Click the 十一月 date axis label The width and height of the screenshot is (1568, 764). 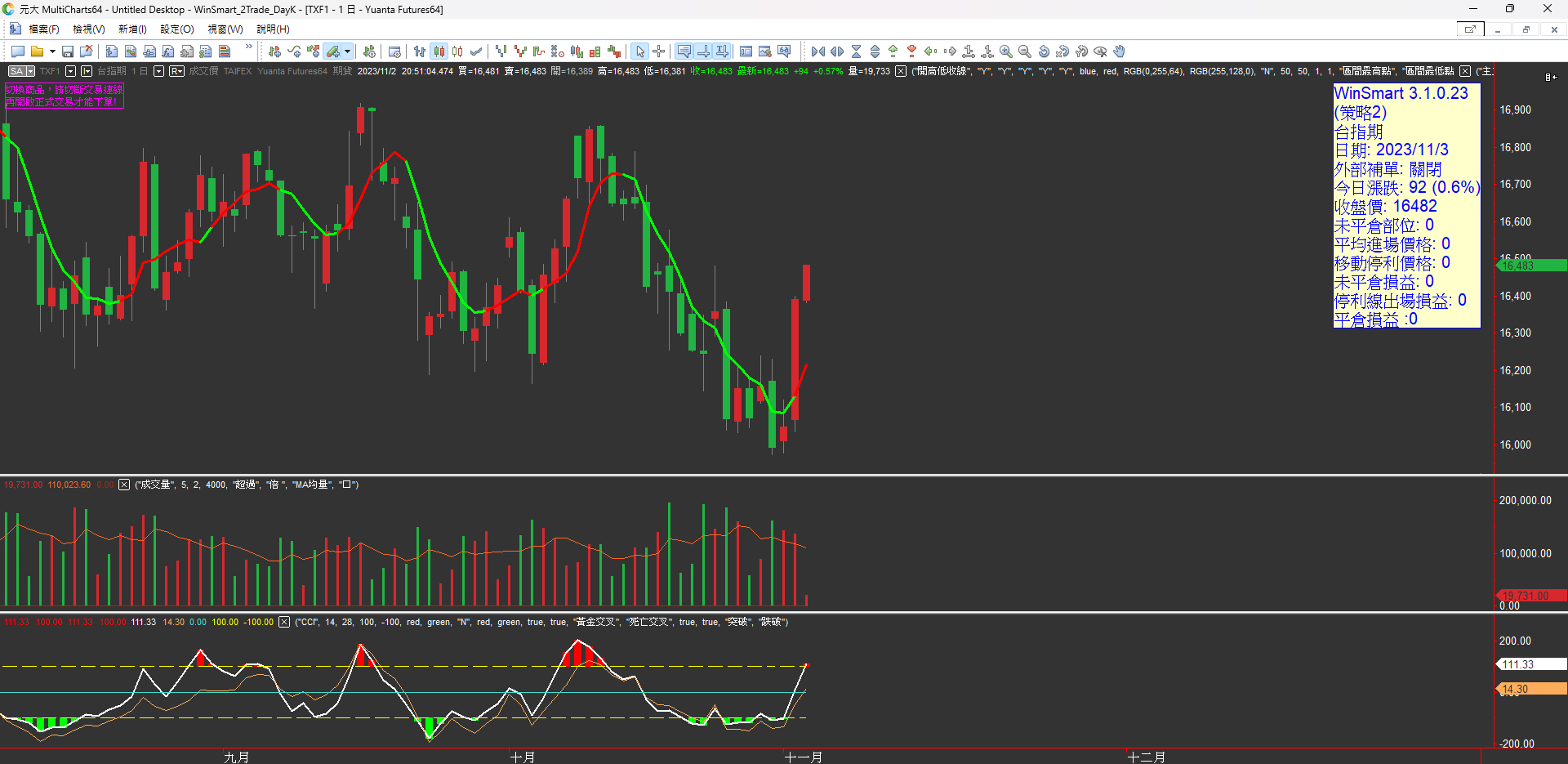tap(803, 757)
